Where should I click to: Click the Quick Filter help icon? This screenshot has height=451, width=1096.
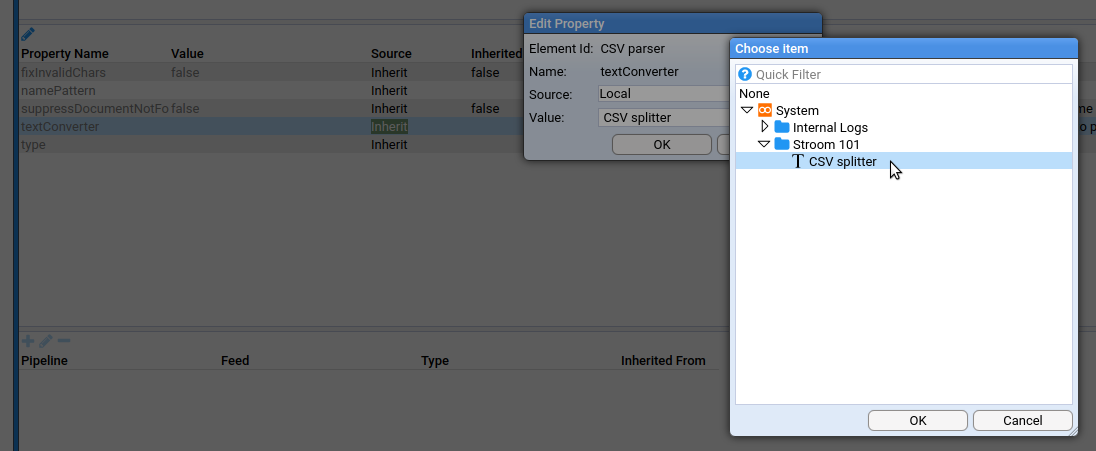(744, 74)
